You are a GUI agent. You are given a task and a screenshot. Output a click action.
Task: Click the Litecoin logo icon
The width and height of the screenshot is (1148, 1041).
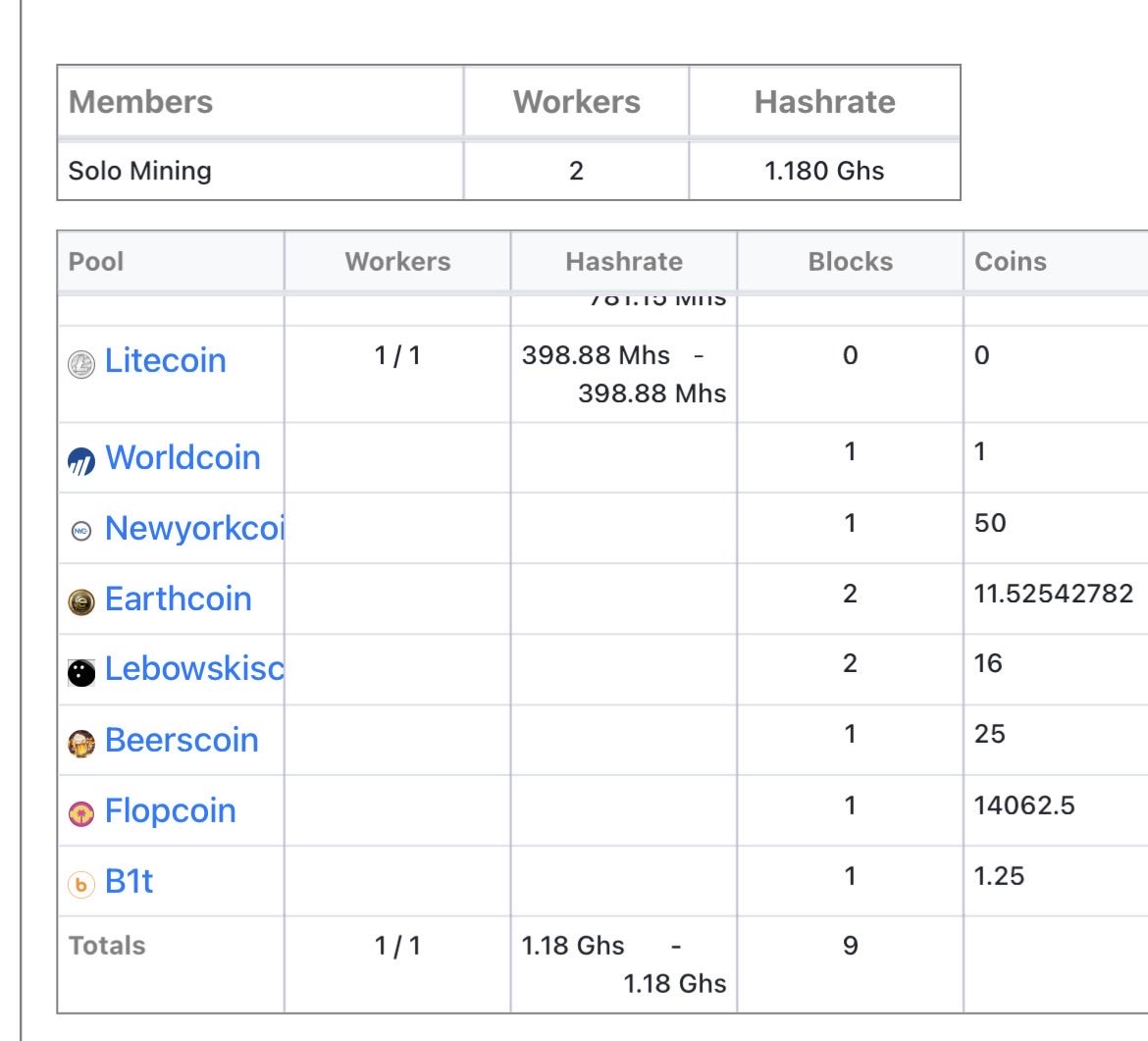coord(82,362)
